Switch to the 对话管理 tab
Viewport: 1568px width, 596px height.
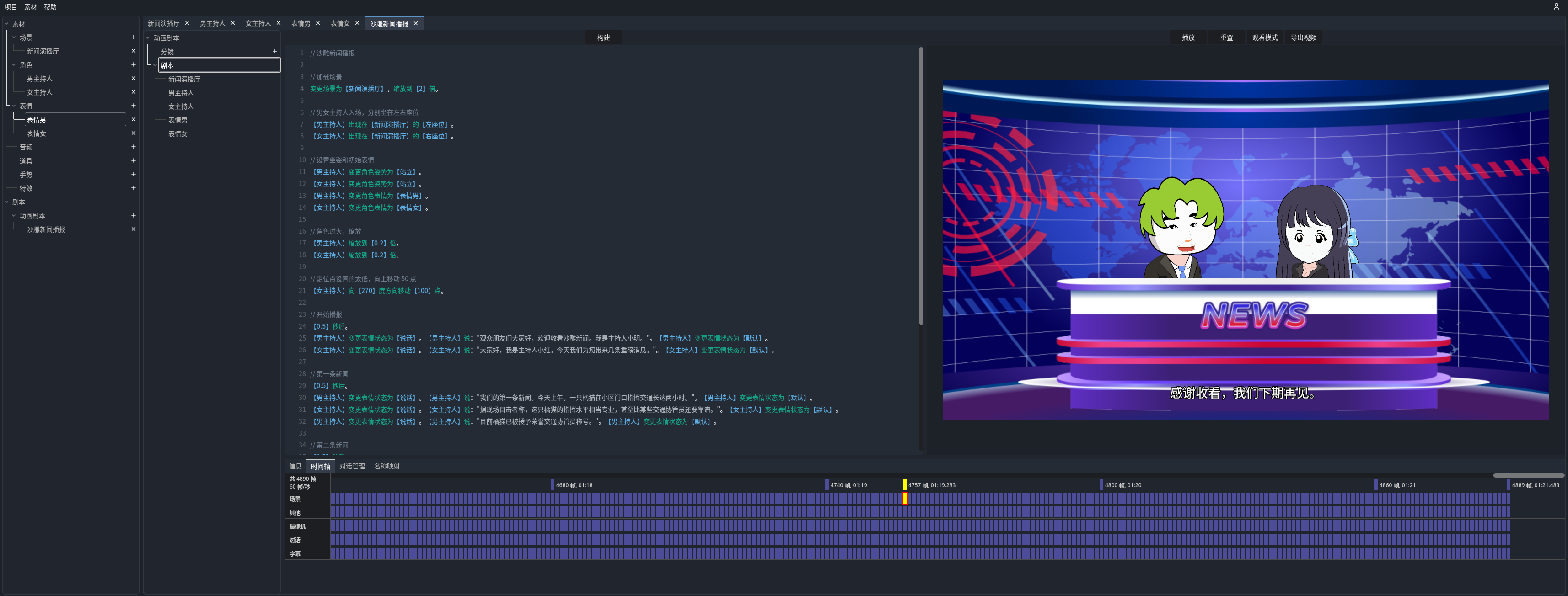click(352, 467)
